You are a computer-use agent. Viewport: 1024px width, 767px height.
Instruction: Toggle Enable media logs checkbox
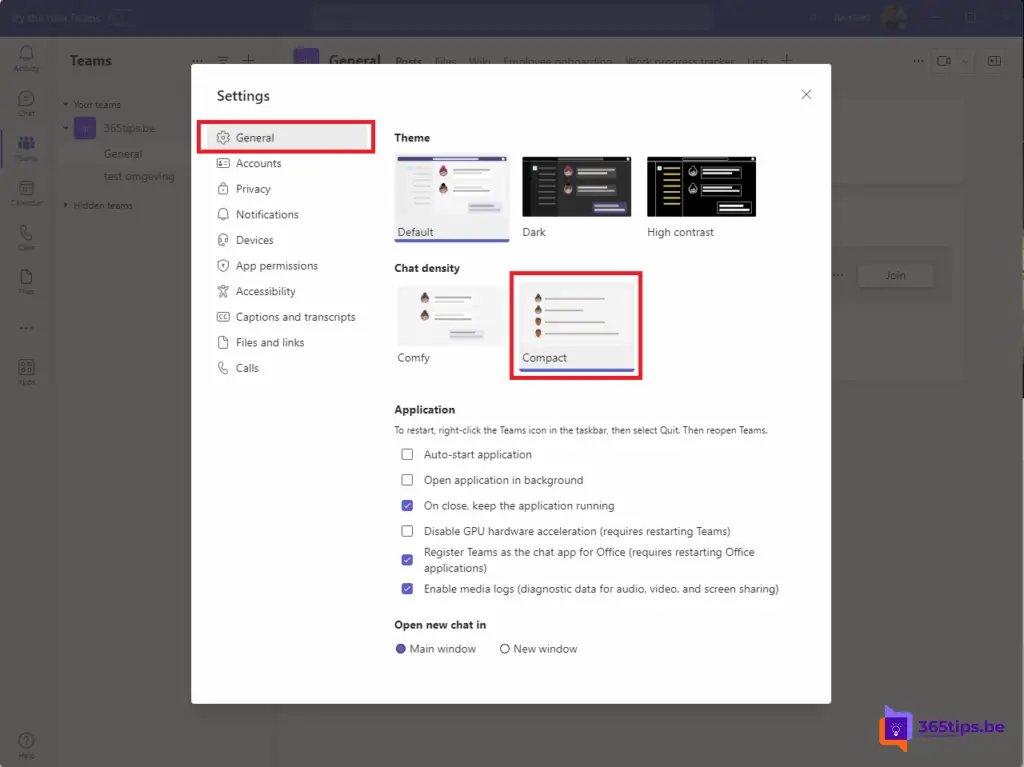coord(408,589)
